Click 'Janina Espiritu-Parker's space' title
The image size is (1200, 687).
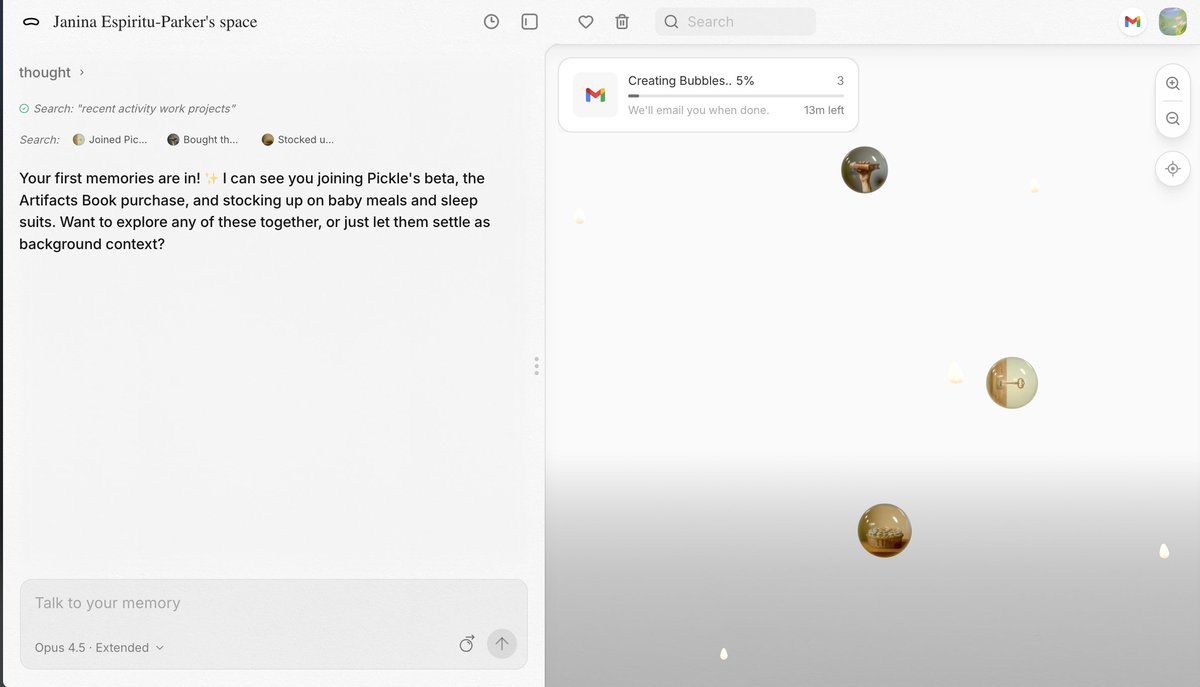point(155,22)
